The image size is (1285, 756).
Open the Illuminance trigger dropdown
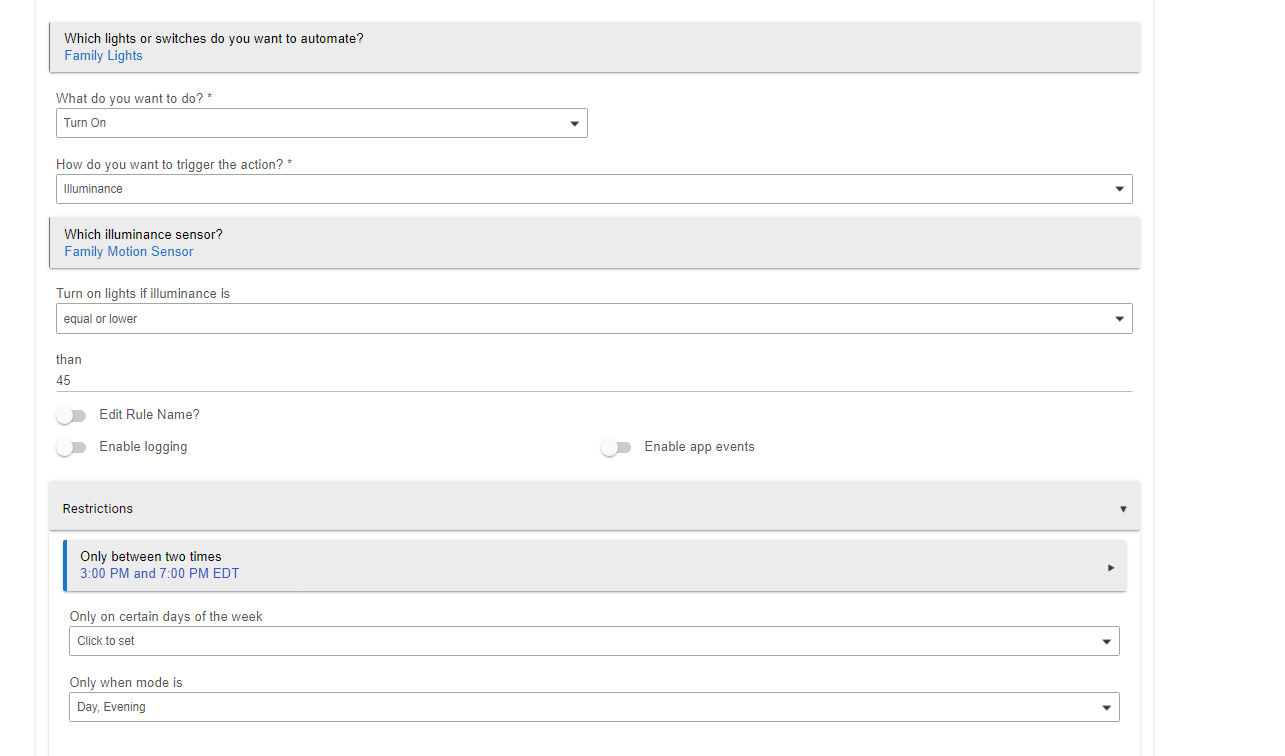click(594, 189)
